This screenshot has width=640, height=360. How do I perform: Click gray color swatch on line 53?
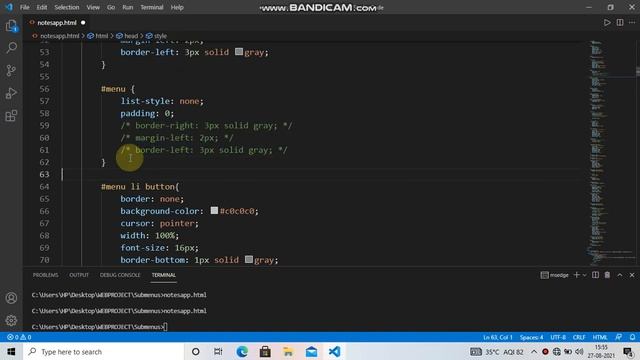click(x=239, y=51)
